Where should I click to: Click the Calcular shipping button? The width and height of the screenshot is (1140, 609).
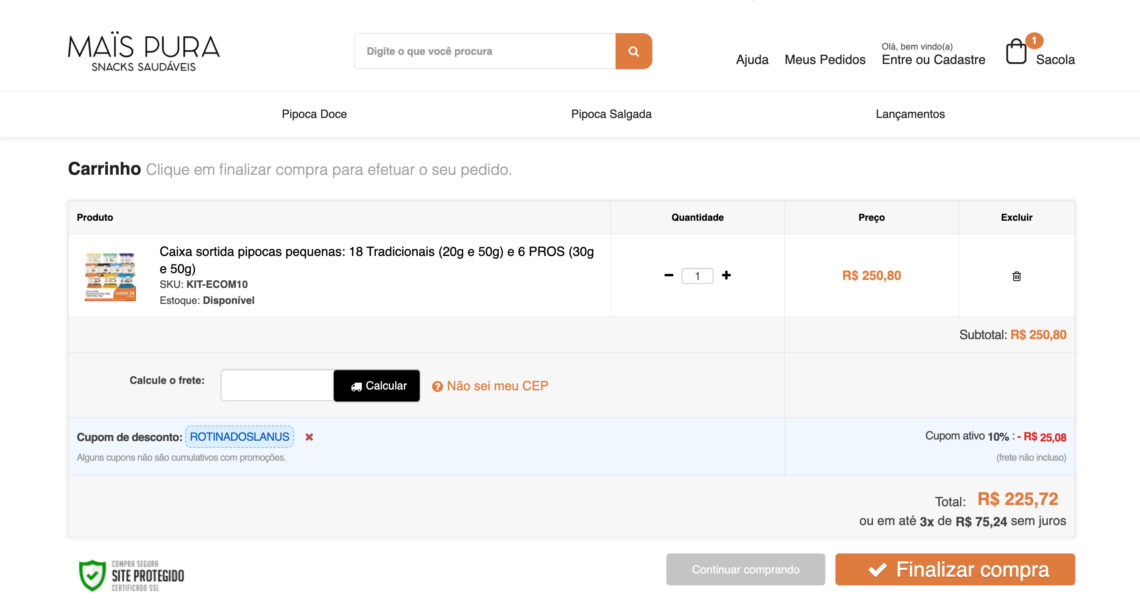377,385
